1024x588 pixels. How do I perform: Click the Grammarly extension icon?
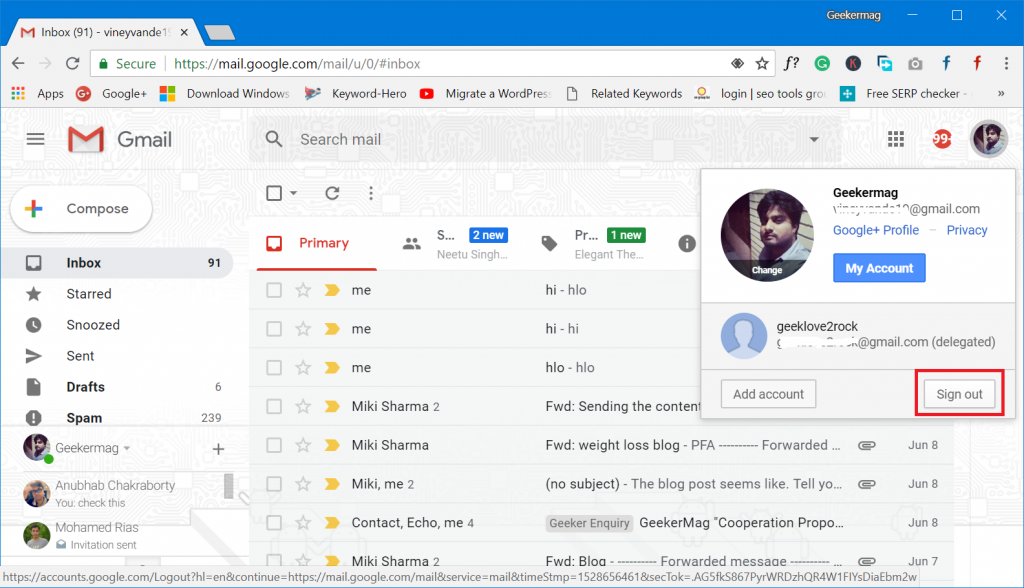pos(822,63)
